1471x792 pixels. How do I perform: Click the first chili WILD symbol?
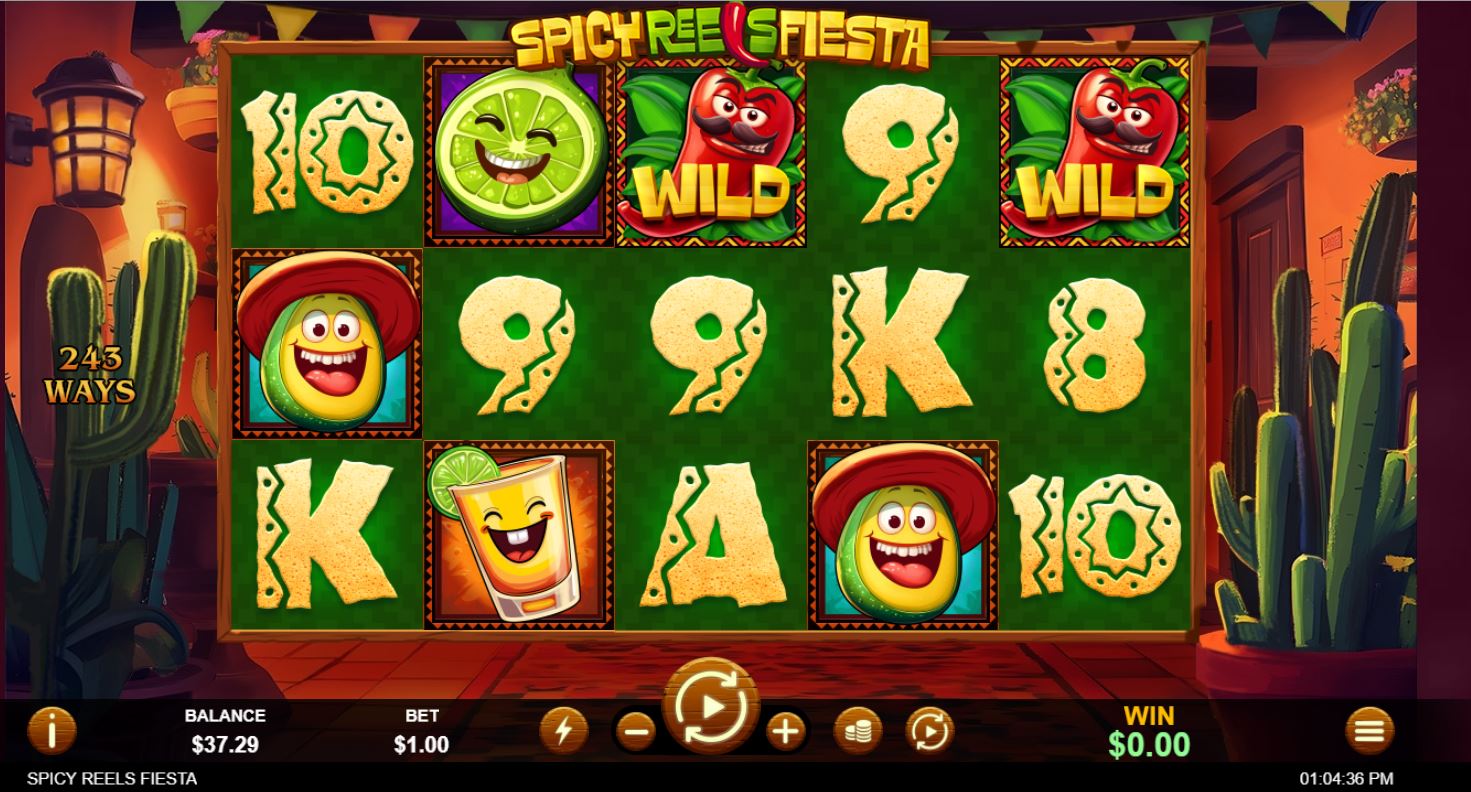point(711,151)
